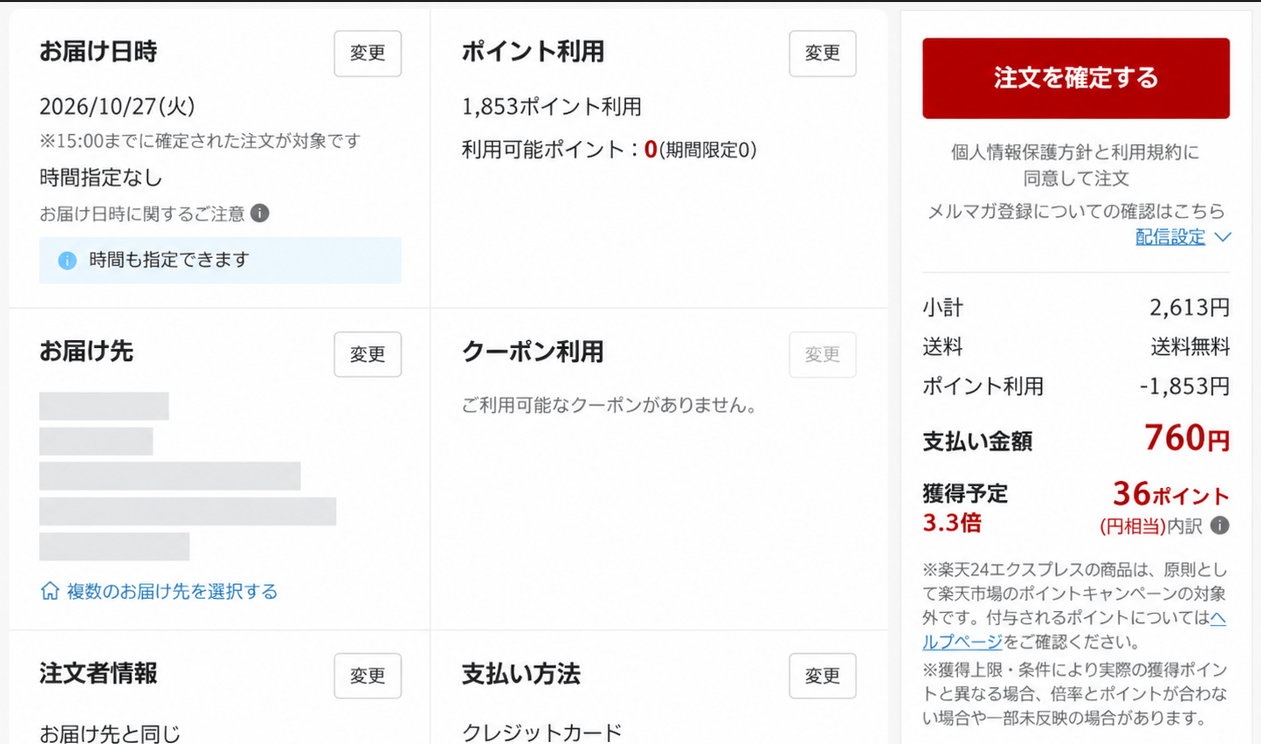The width and height of the screenshot is (1261, 744).
Task: Click the クレジットカード payment text
Action: coord(542,733)
